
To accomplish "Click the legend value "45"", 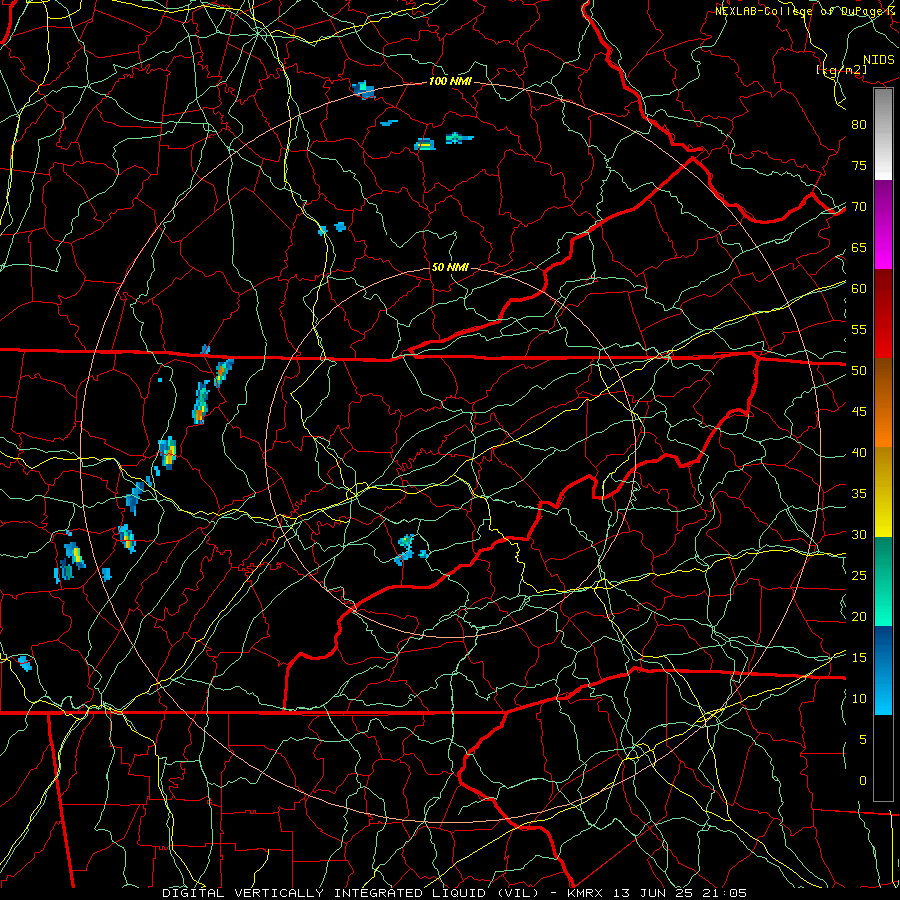I will tap(859, 412).
